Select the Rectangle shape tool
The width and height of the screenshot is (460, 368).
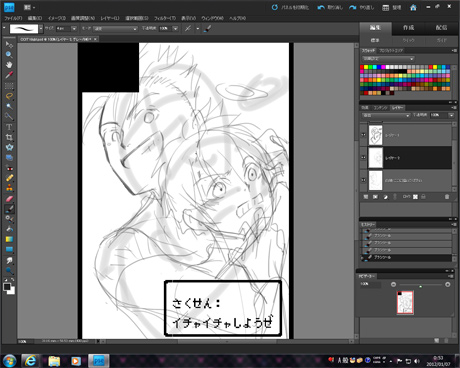[9, 249]
